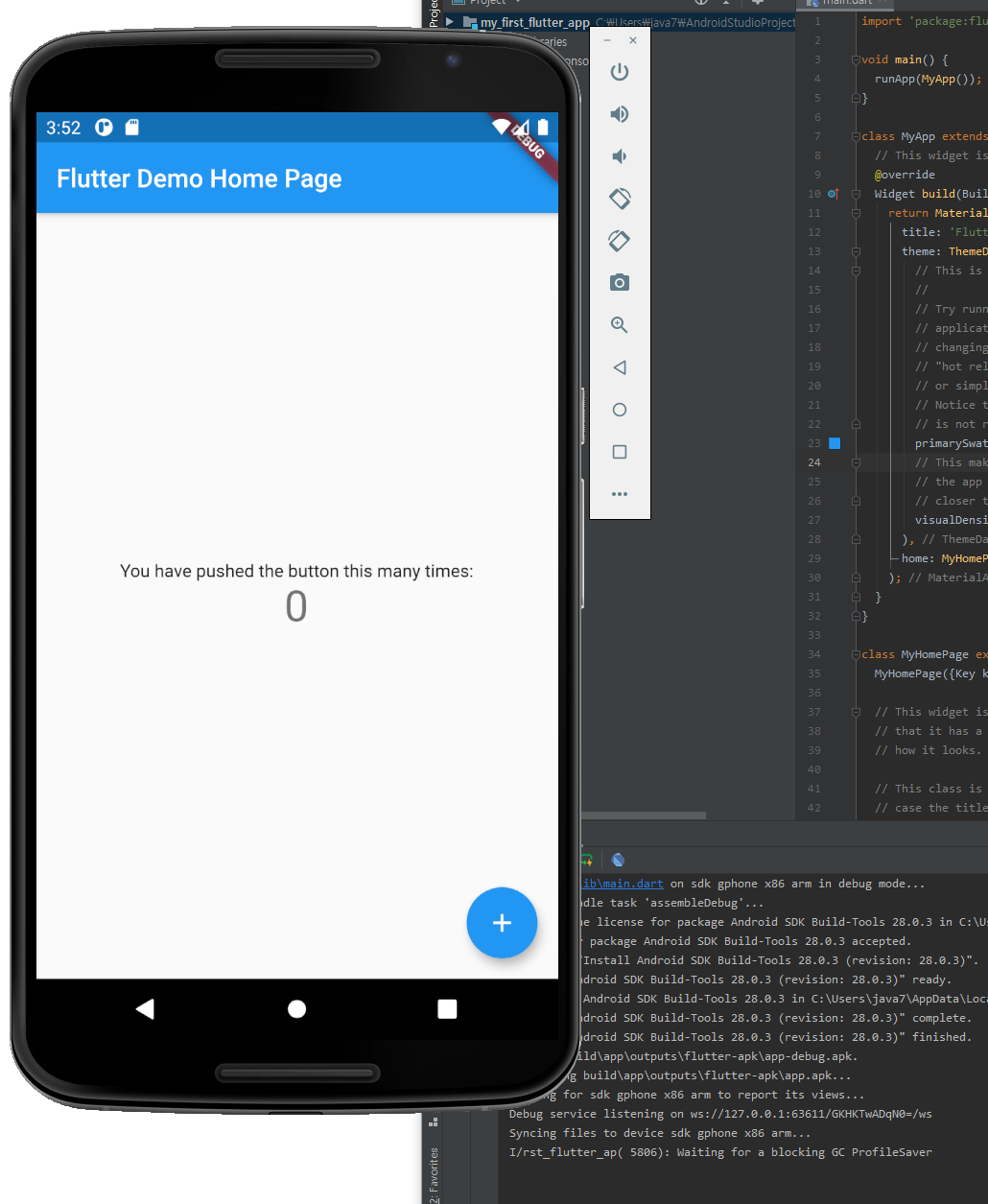
Task: Click "You have pushed the button this many times:" text
Action: [x=296, y=571]
